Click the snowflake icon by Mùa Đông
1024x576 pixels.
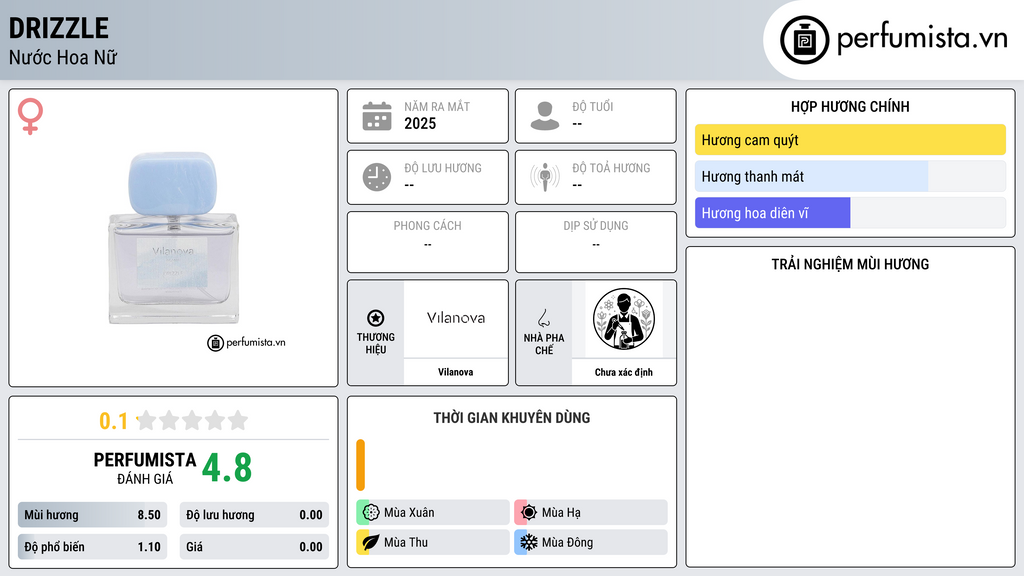529,542
